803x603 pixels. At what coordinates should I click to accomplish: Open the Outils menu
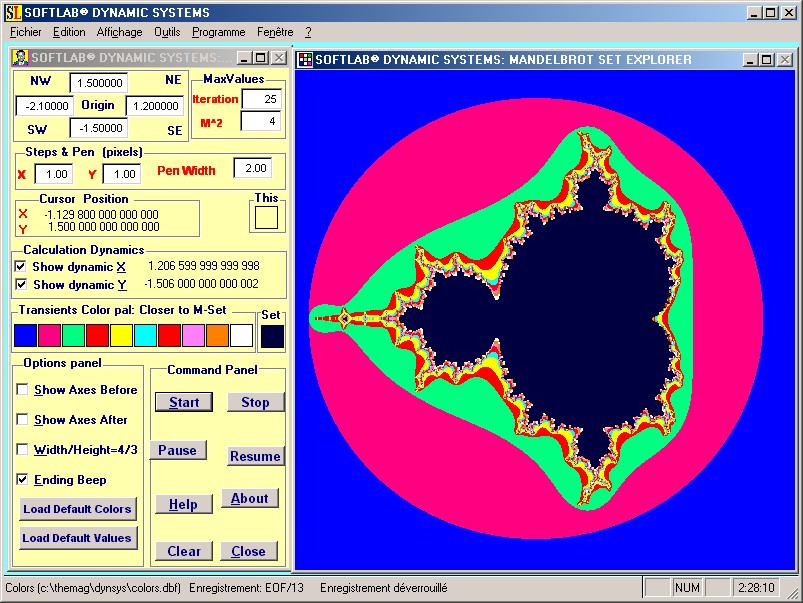[167, 32]
